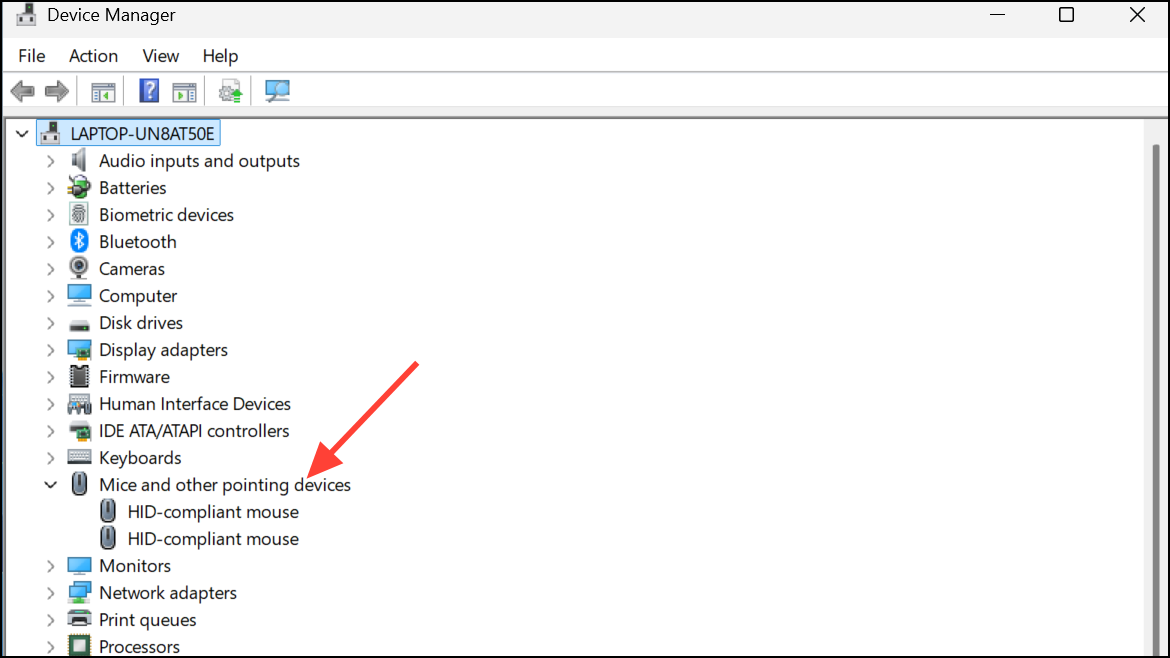This screenshot has width=1170, height=658.
Task: Select the Human Interface Devices entry
Action: click(194, 404)
